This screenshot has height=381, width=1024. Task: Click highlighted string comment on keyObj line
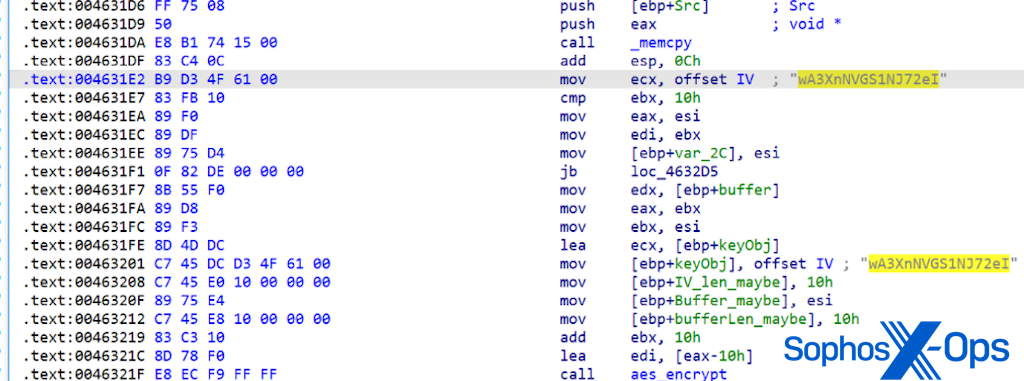click(x=940, y=264)
